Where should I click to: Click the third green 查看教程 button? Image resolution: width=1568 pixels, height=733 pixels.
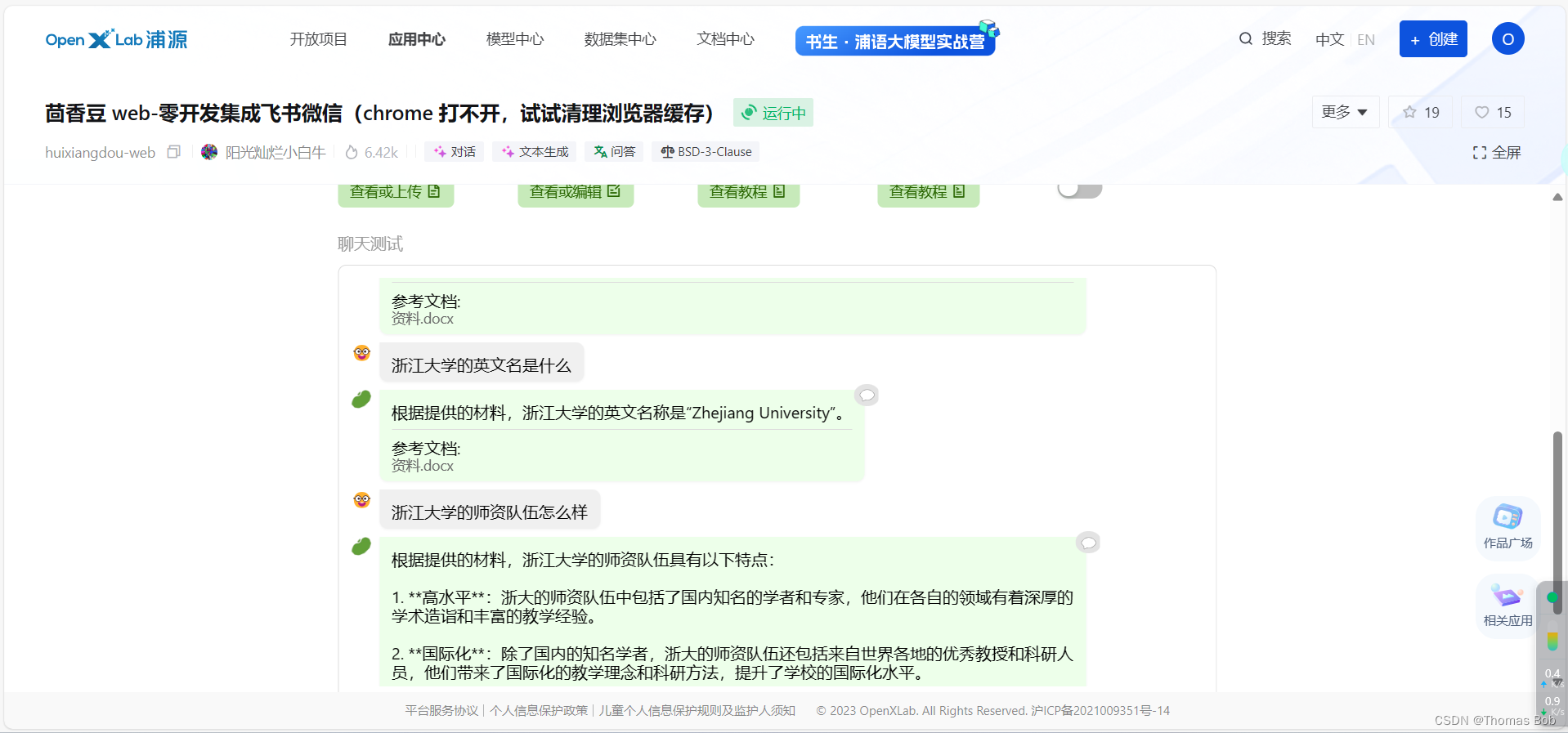click(748, 193)
